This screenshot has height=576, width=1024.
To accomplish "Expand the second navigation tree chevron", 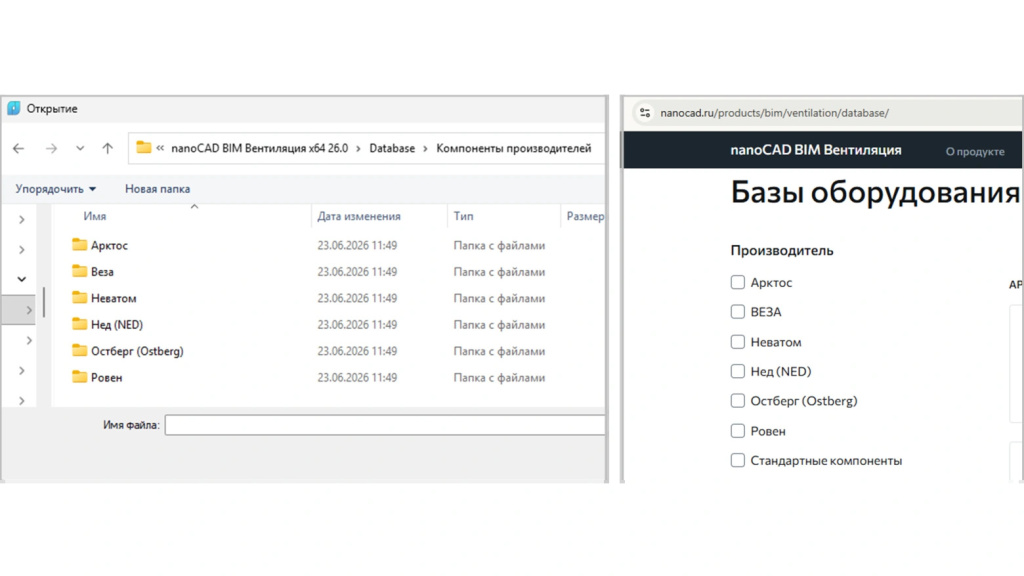I will (x=22, y=249).
